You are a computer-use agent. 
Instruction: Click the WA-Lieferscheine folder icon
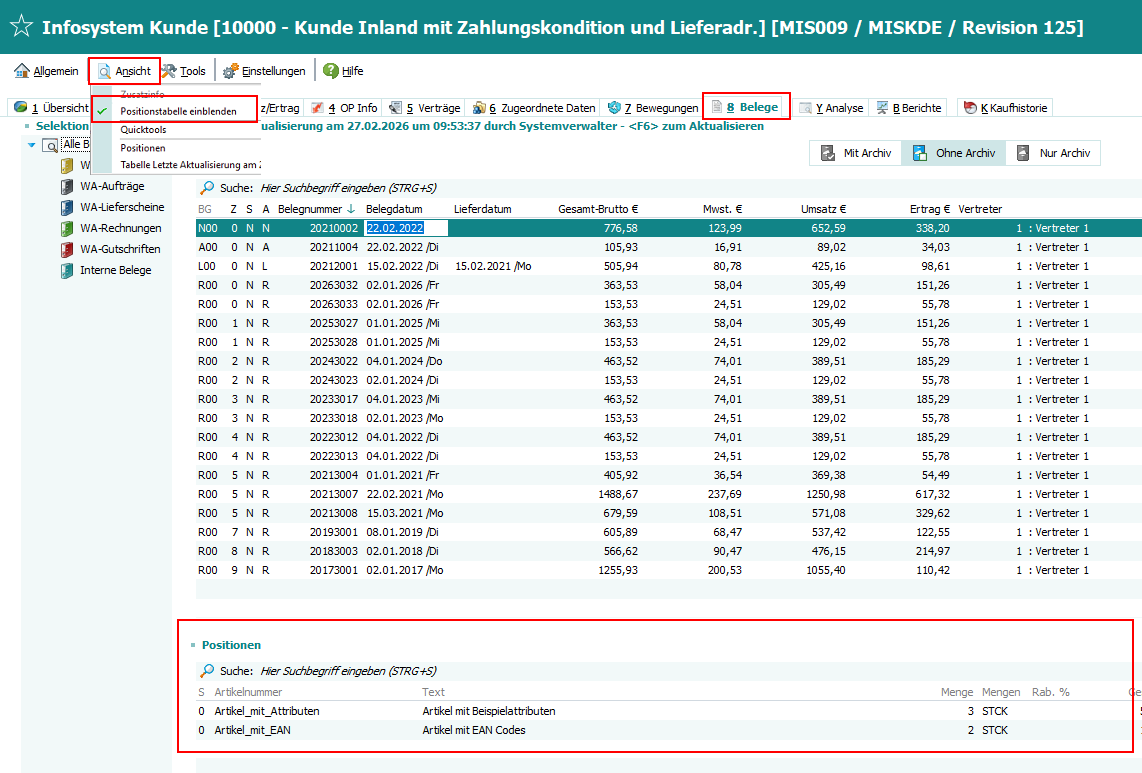67,208
